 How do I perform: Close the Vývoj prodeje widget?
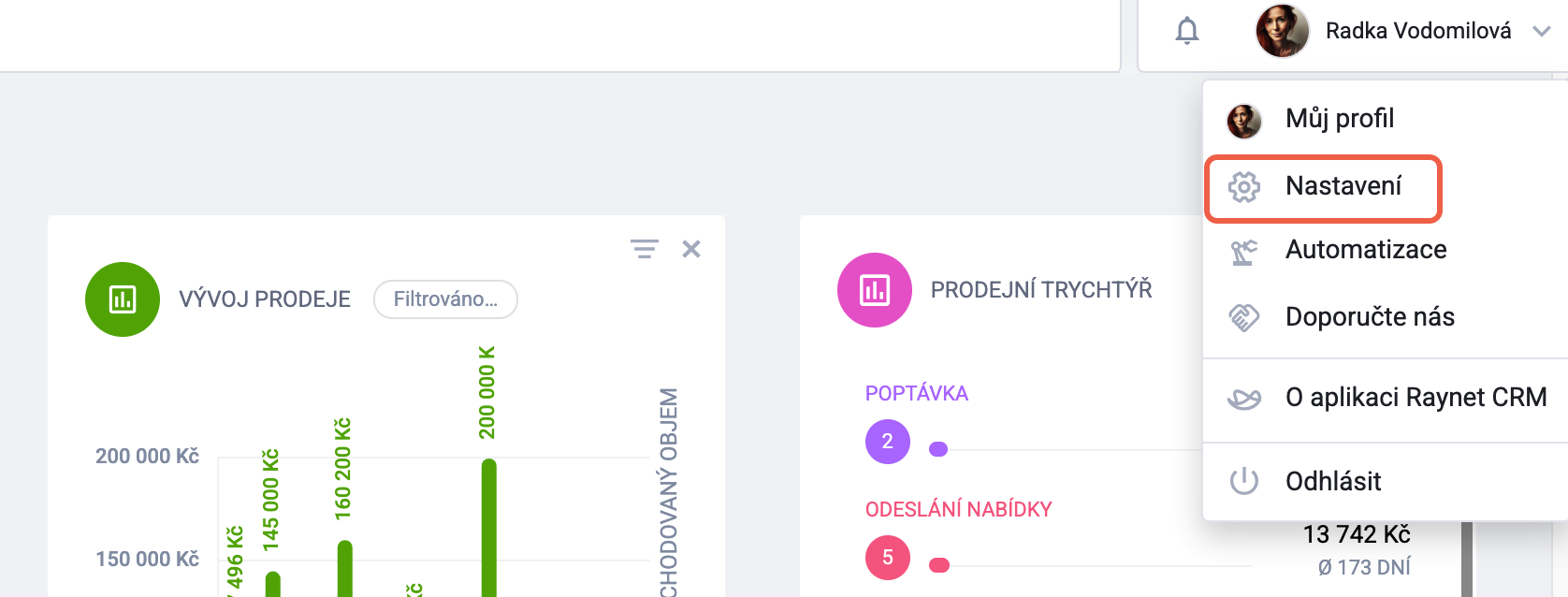(x=691, y=249)
